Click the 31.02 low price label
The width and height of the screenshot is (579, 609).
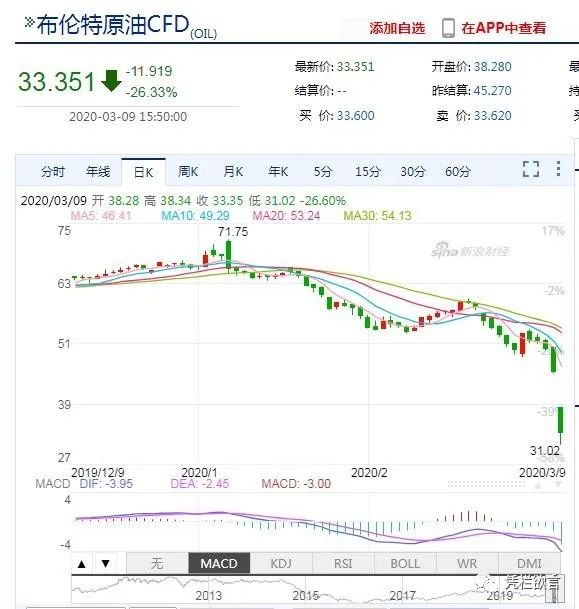point(545,451)
